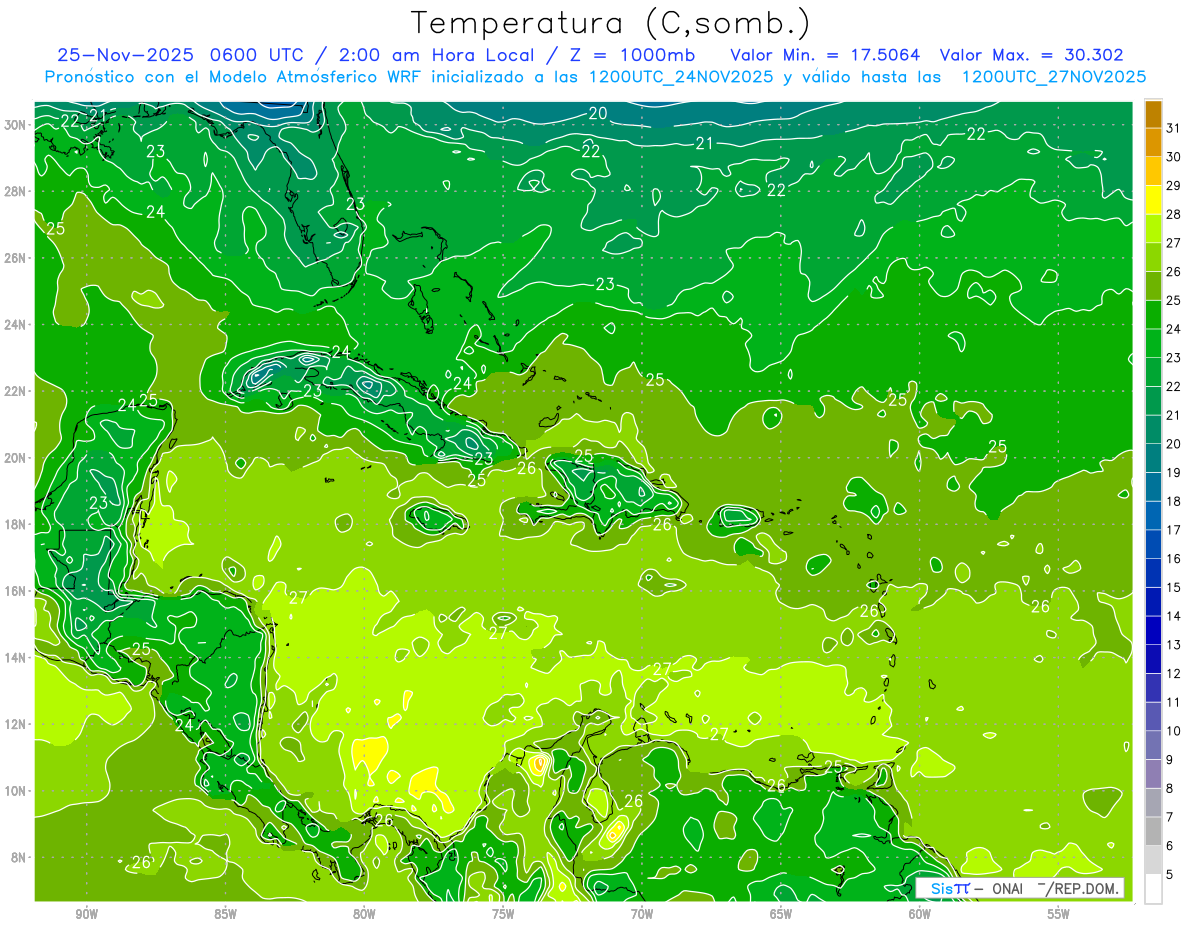The height and width of the screenshot is (927, 1200).
Task: Click the 70W longitude axis label
Action: click(x=642, y=914)
